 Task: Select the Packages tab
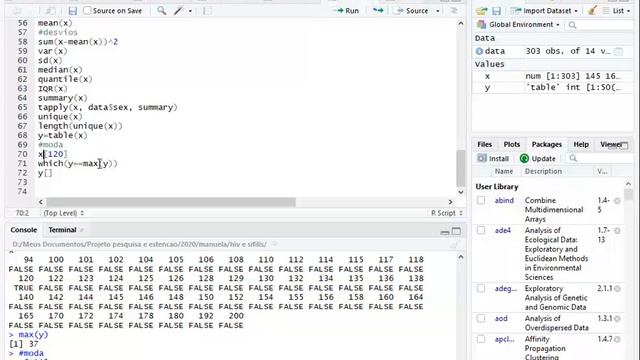click(547, 144)
